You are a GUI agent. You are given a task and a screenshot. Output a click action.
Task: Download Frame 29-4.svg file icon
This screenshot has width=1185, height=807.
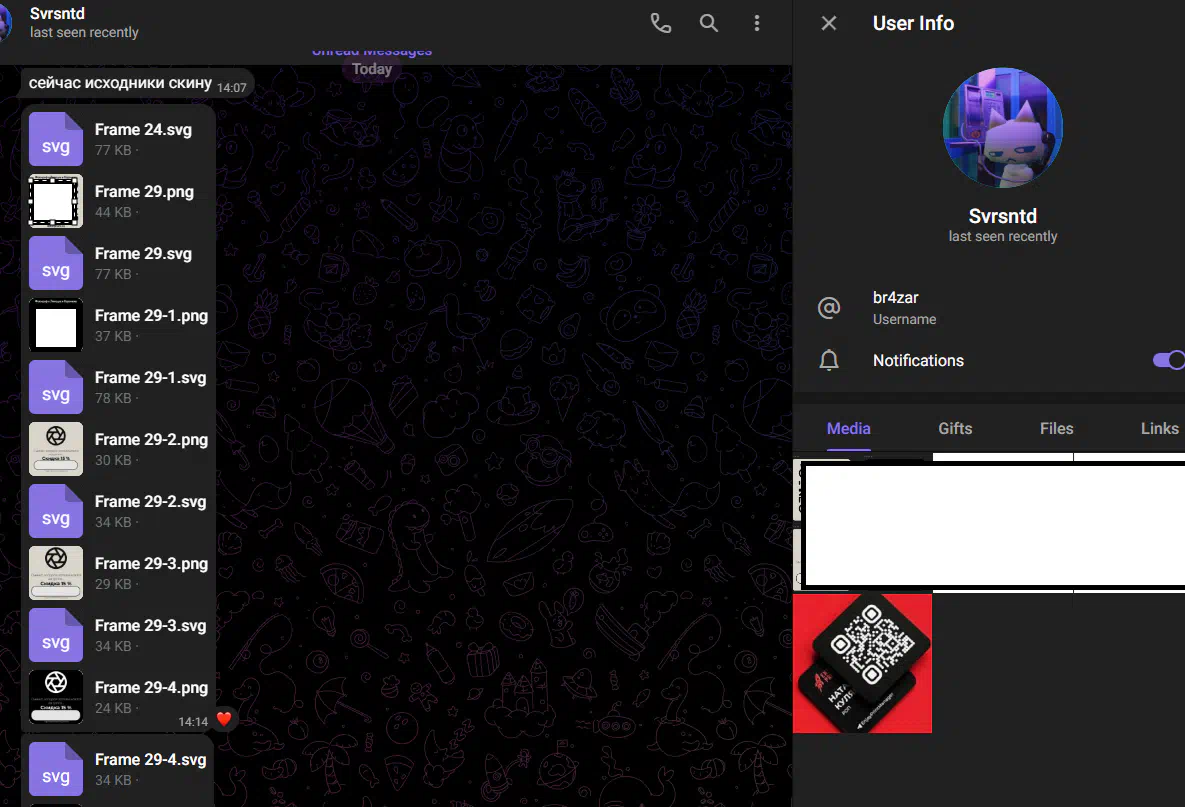(56, 768)
